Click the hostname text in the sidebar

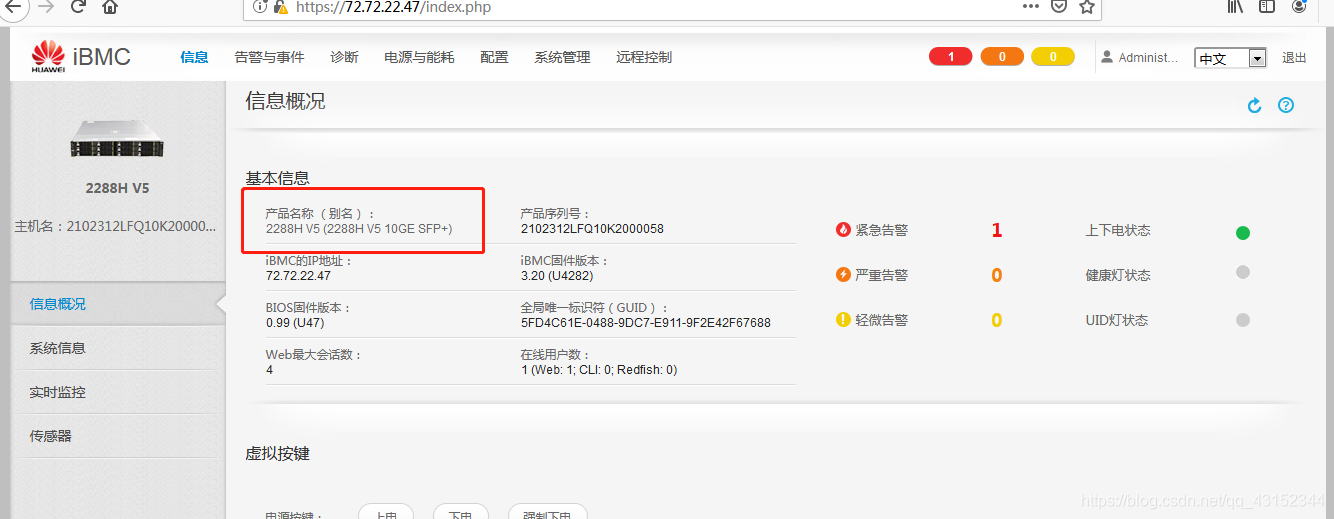click(115, 226)
